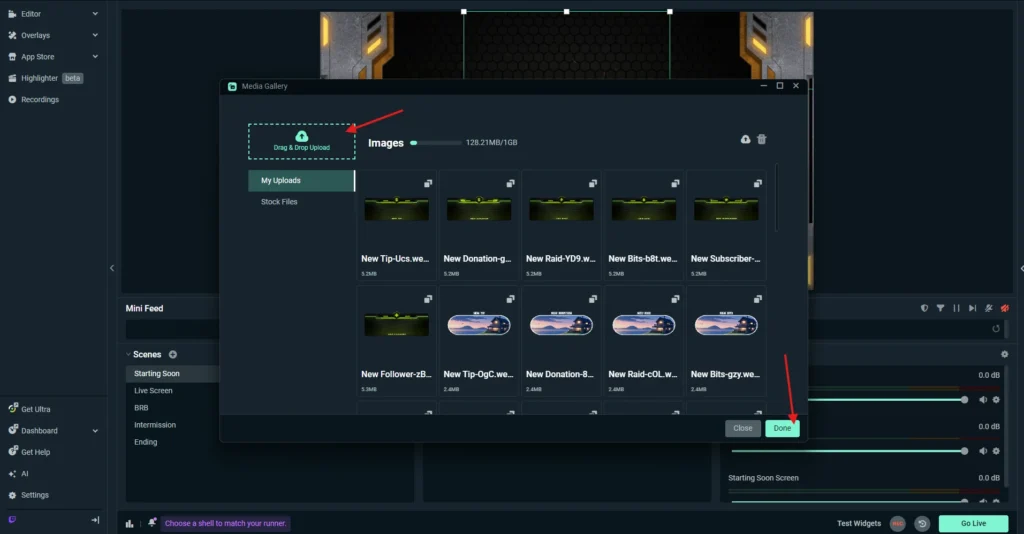Click the Twitch account icon
Image resolution: width=1024 pixels, height=534 pixels.
(12, 520)
